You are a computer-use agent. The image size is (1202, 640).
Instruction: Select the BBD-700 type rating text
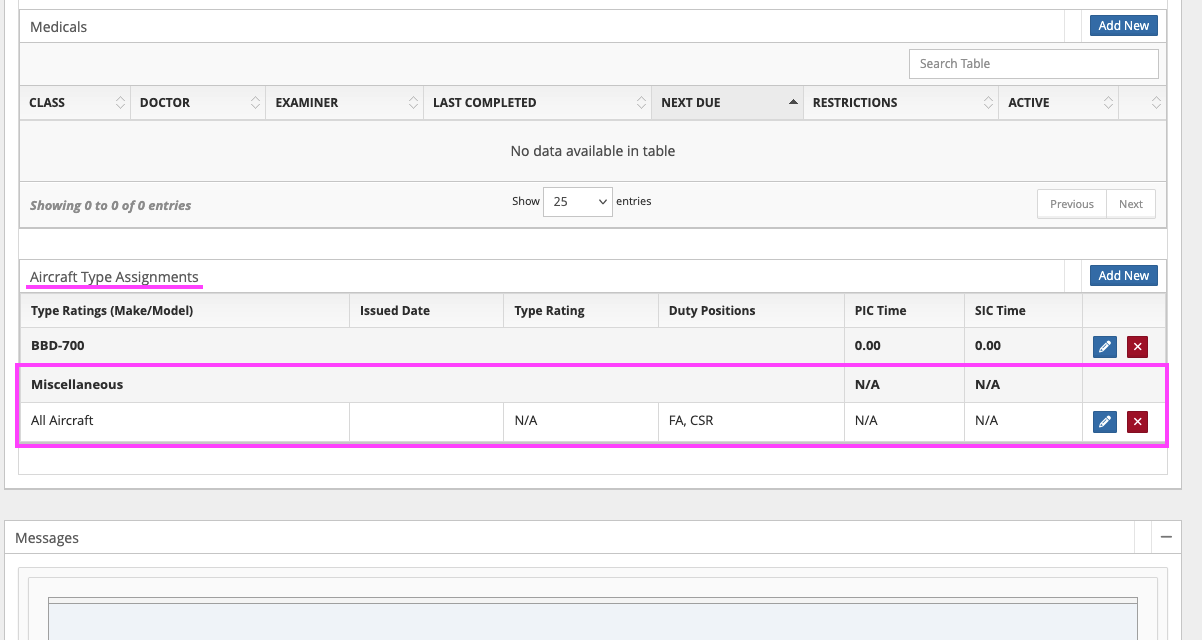pos(58,346)
